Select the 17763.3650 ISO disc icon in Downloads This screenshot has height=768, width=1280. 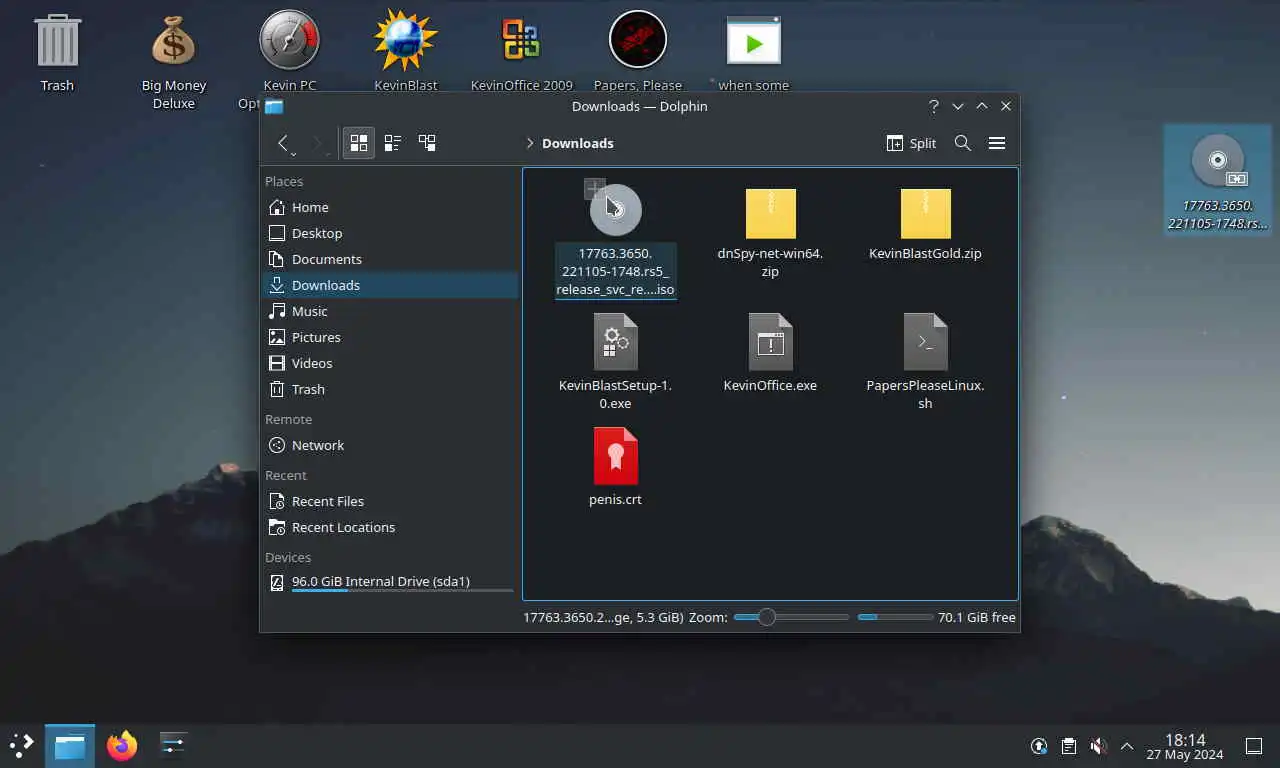pos(616,210)
